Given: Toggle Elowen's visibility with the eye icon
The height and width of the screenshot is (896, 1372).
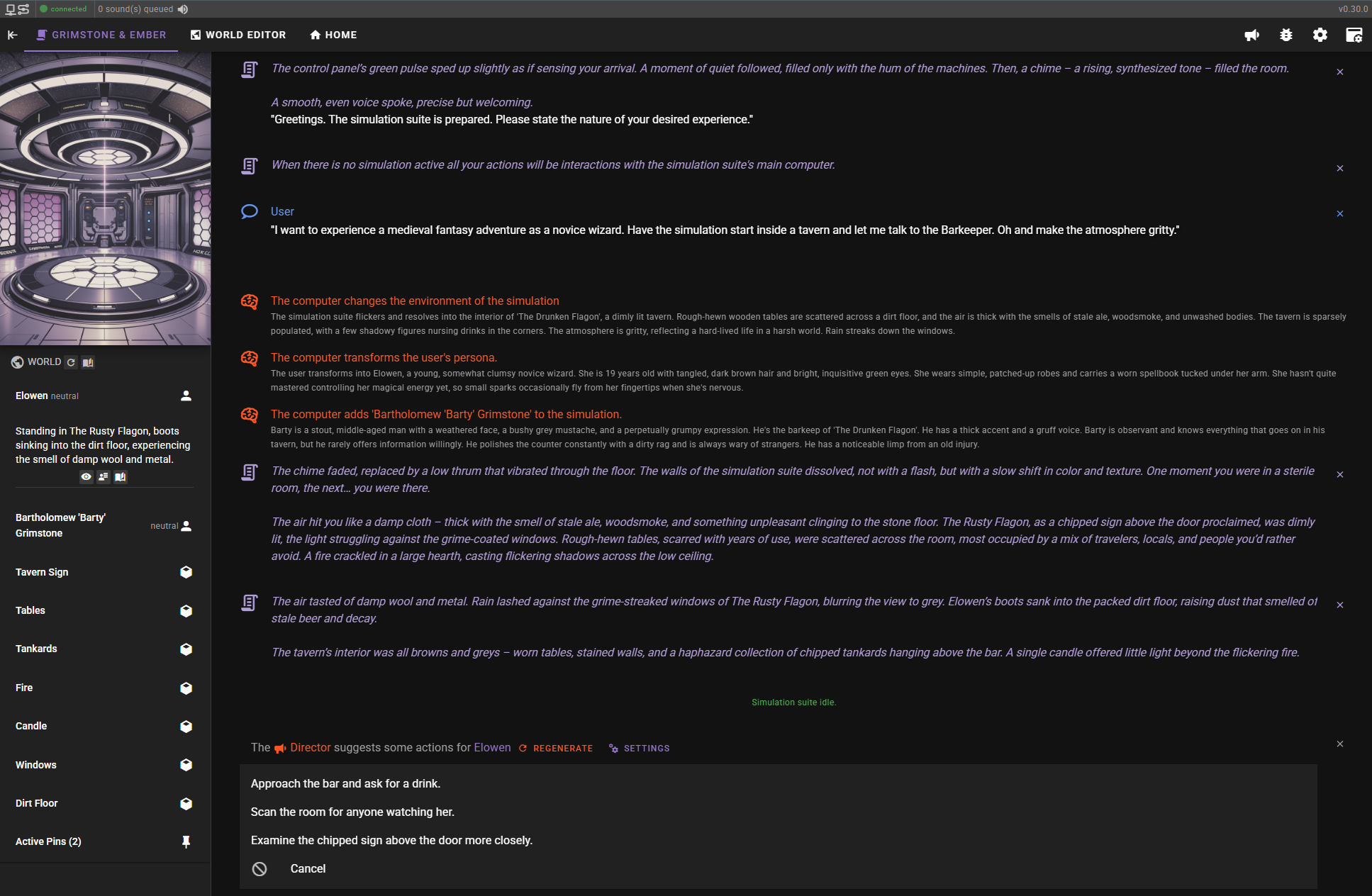Looking at the screenshot, I should tap(86, 477).
